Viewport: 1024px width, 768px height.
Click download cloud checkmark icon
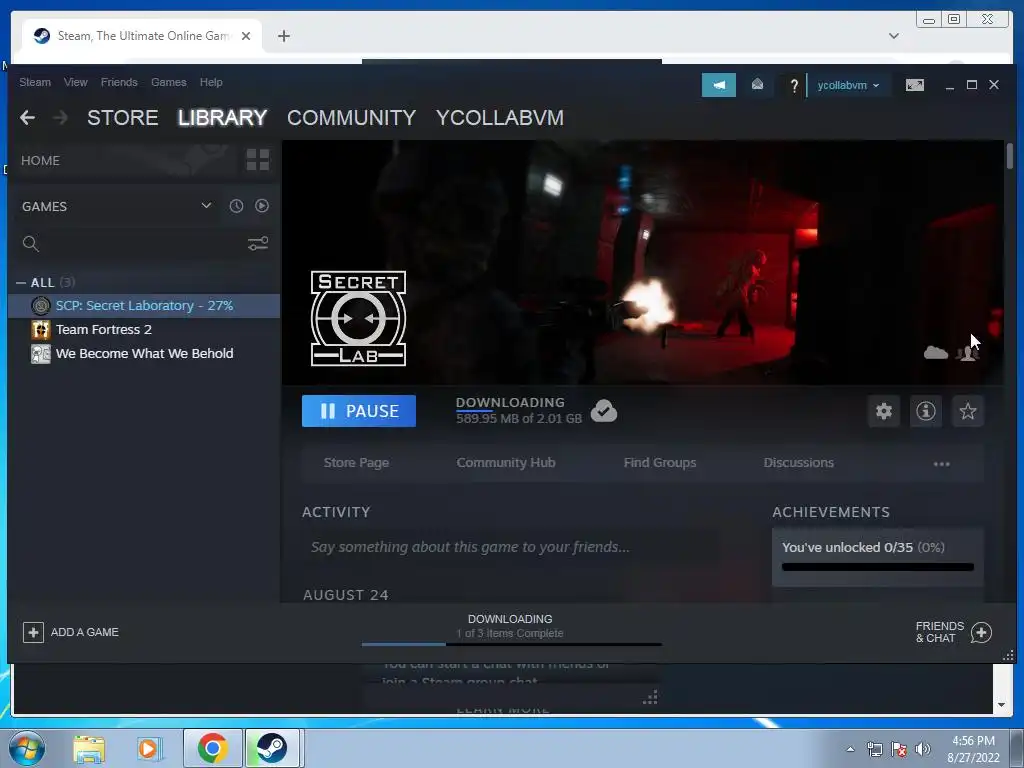point(604,411)
